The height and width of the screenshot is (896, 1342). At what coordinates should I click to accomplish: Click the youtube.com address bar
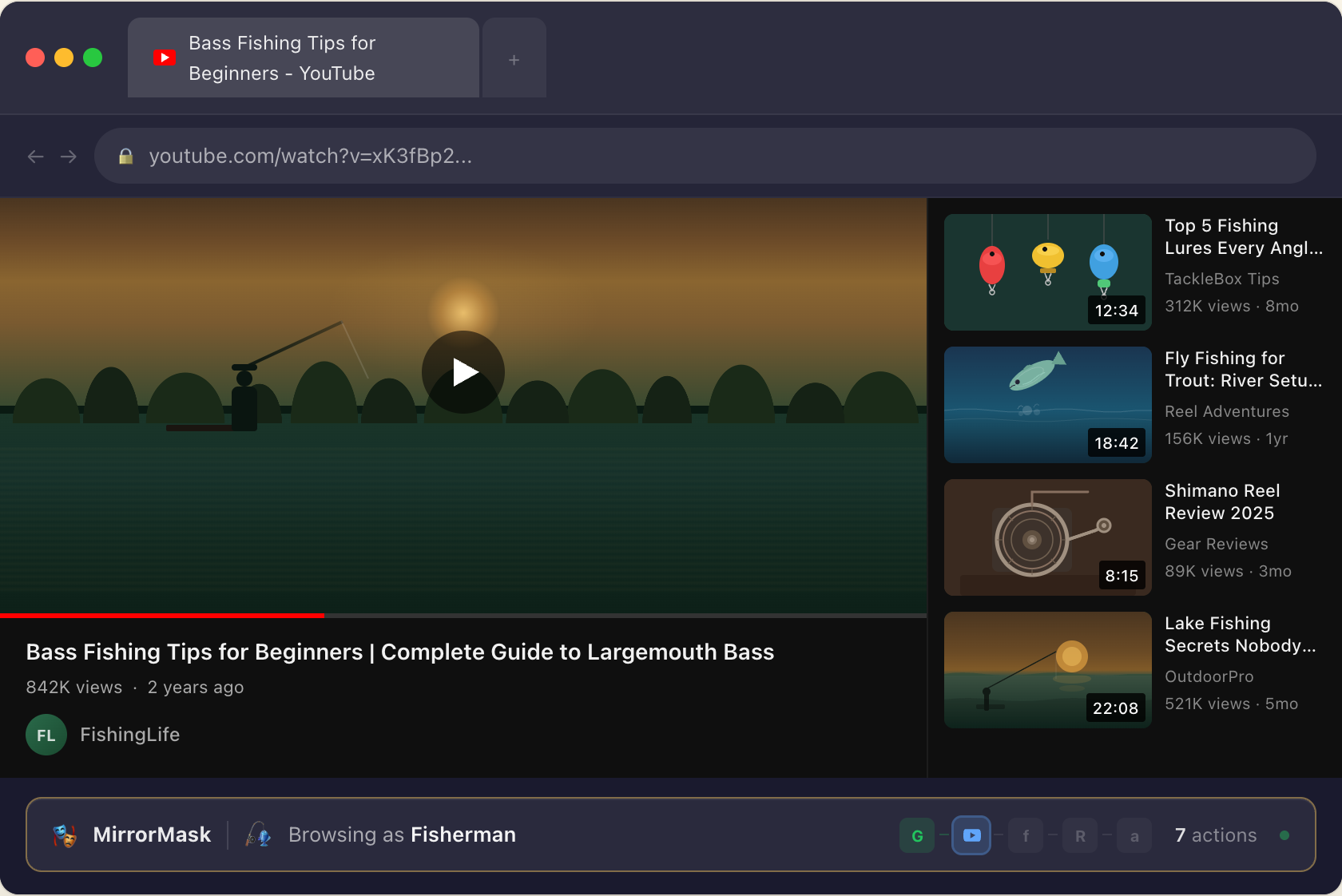[703, 157]
